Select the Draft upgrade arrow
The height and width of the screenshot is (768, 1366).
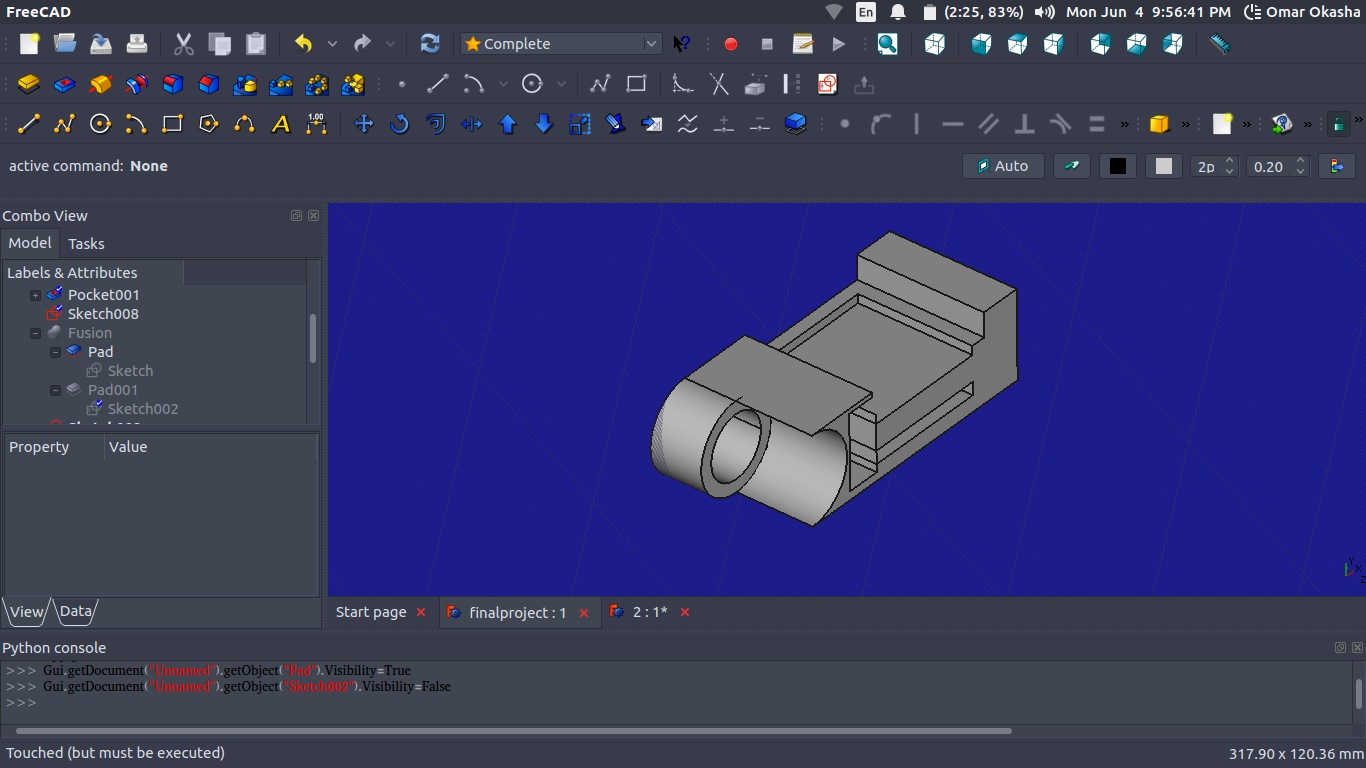tap(508, 124)
